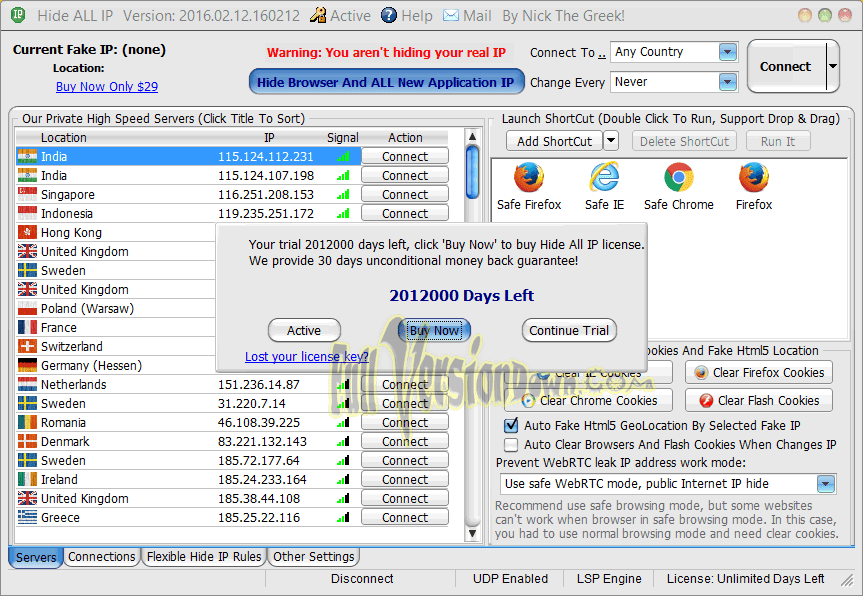Switch to the Servers tab
The image size is (863, 596).
tap(36, 557)
